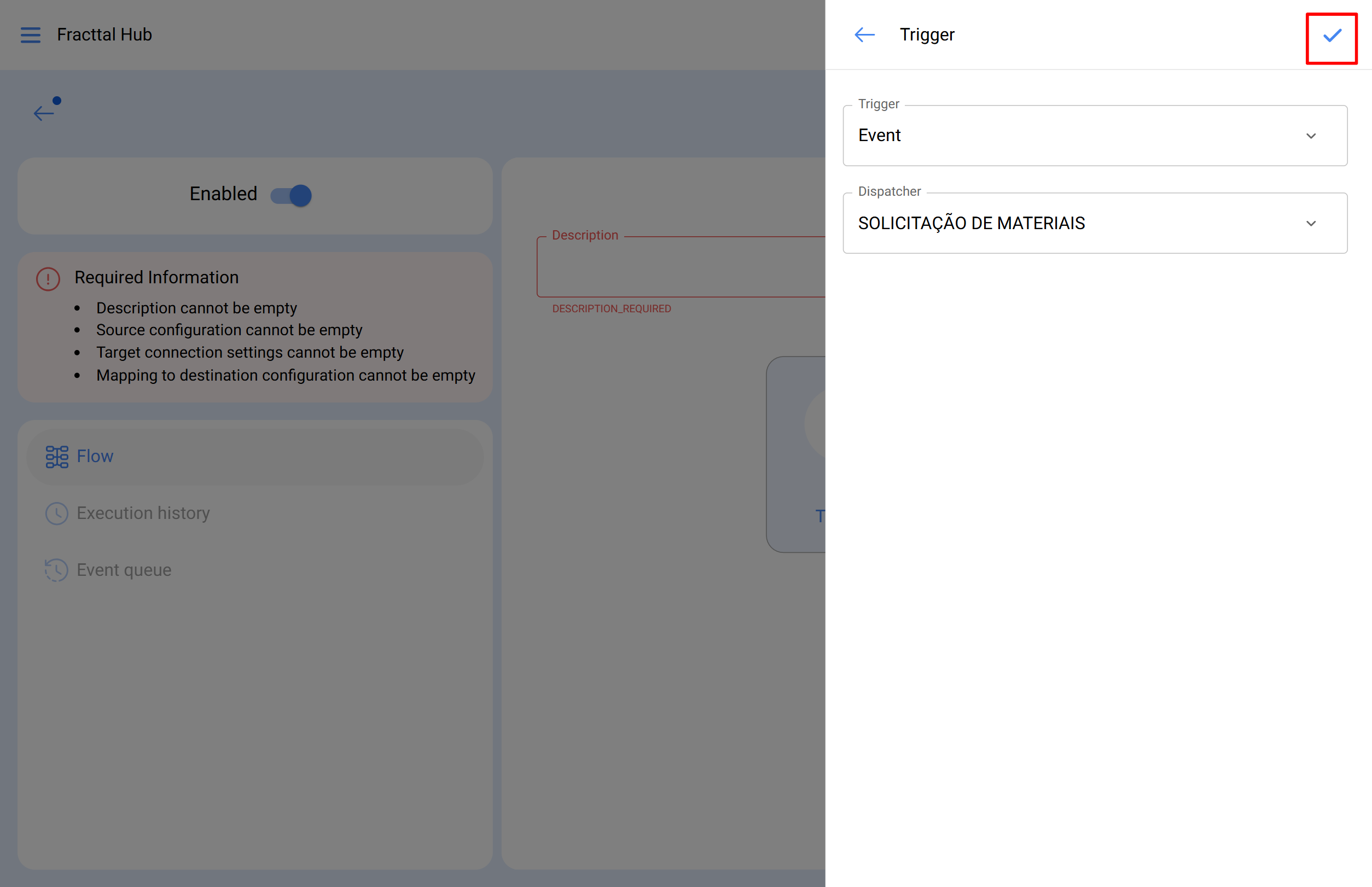Click the Flow sidebar icon
Image resolution: width=1372 pixels, height=887 pixels.
[x=56, y=456]
